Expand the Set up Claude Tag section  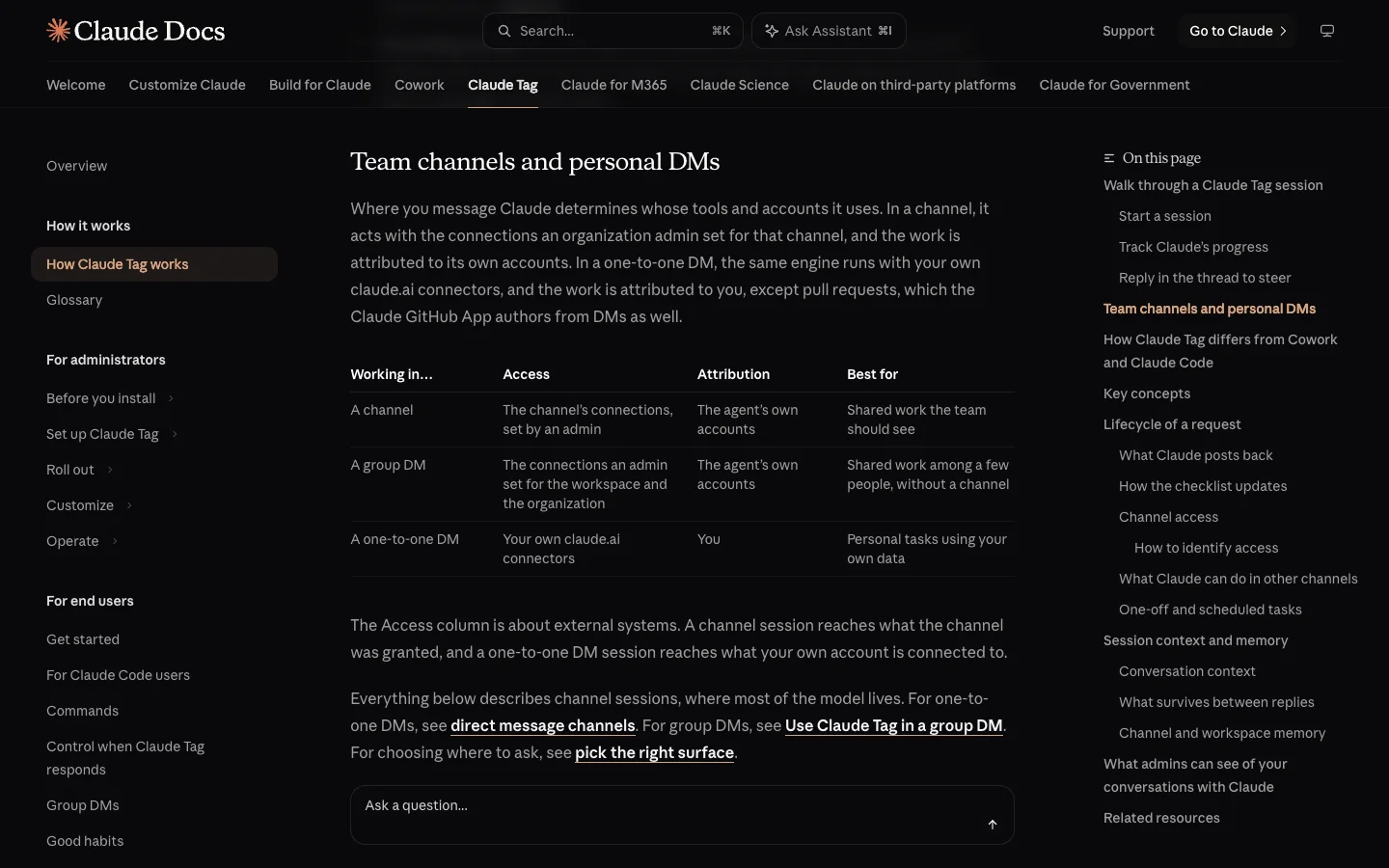[x=175, y=434]
